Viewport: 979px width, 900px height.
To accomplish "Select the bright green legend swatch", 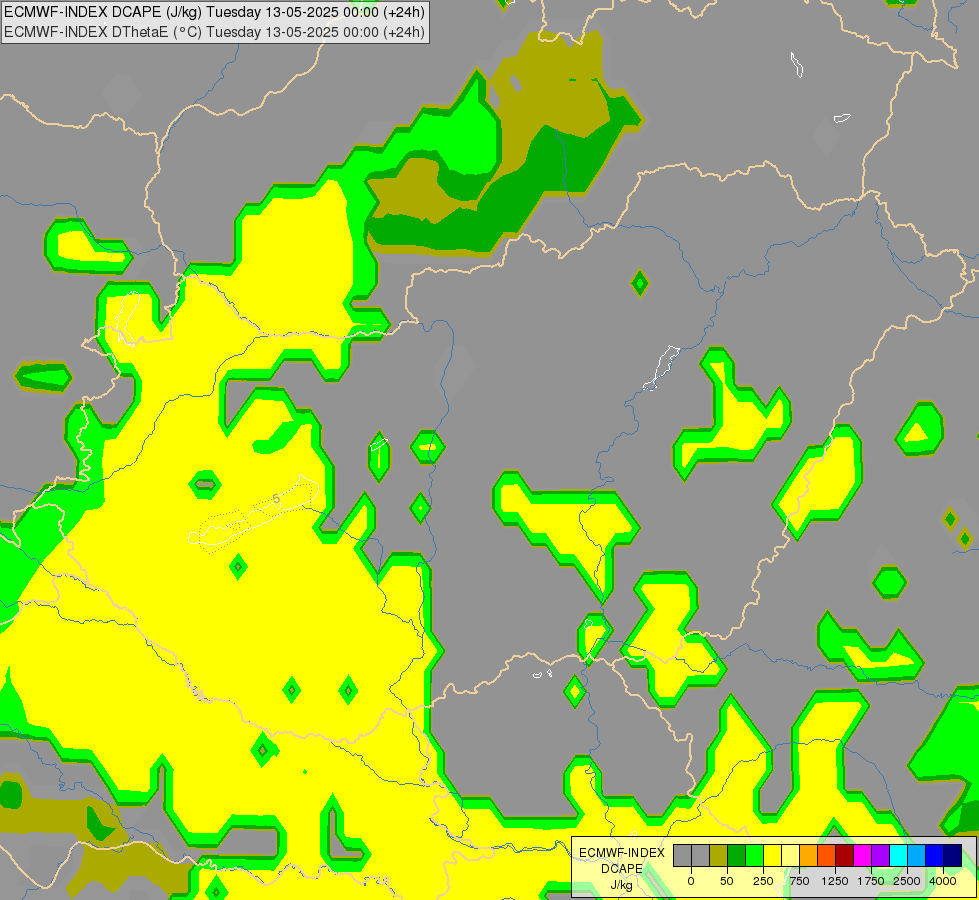I will [754, 855].
